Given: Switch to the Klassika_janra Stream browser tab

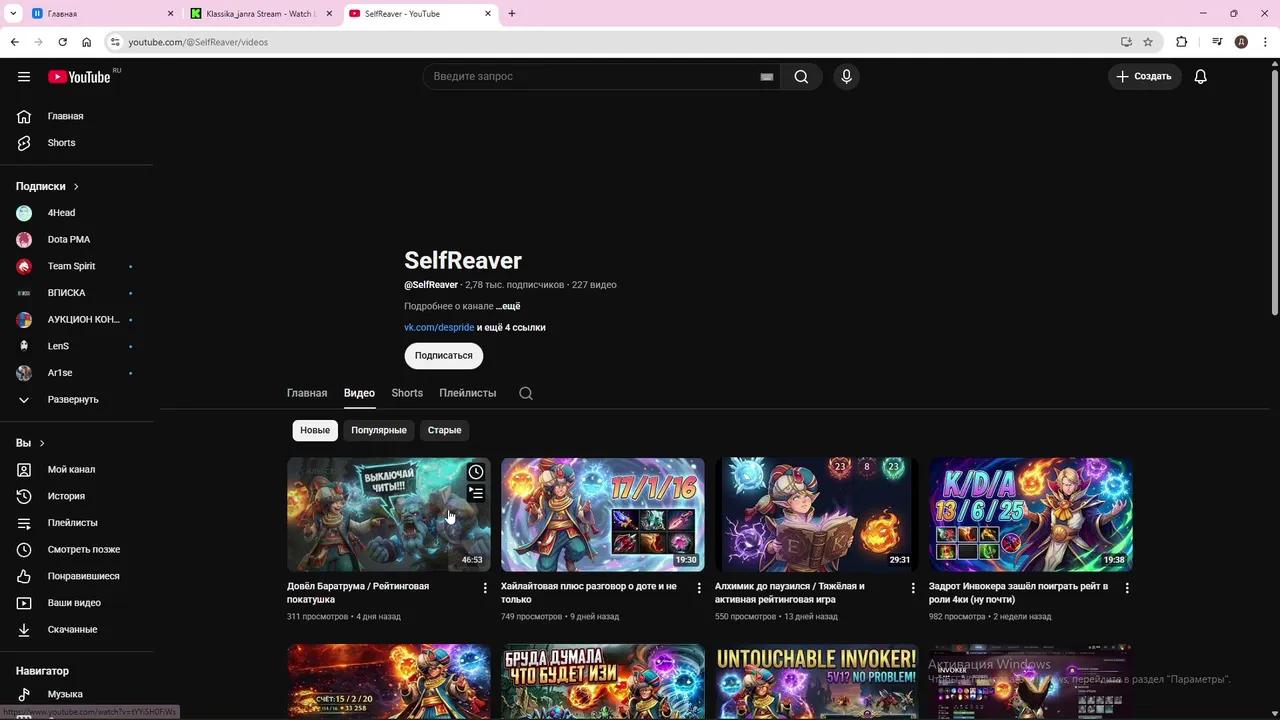Looking at the screenshot, I should coord(262,14).
